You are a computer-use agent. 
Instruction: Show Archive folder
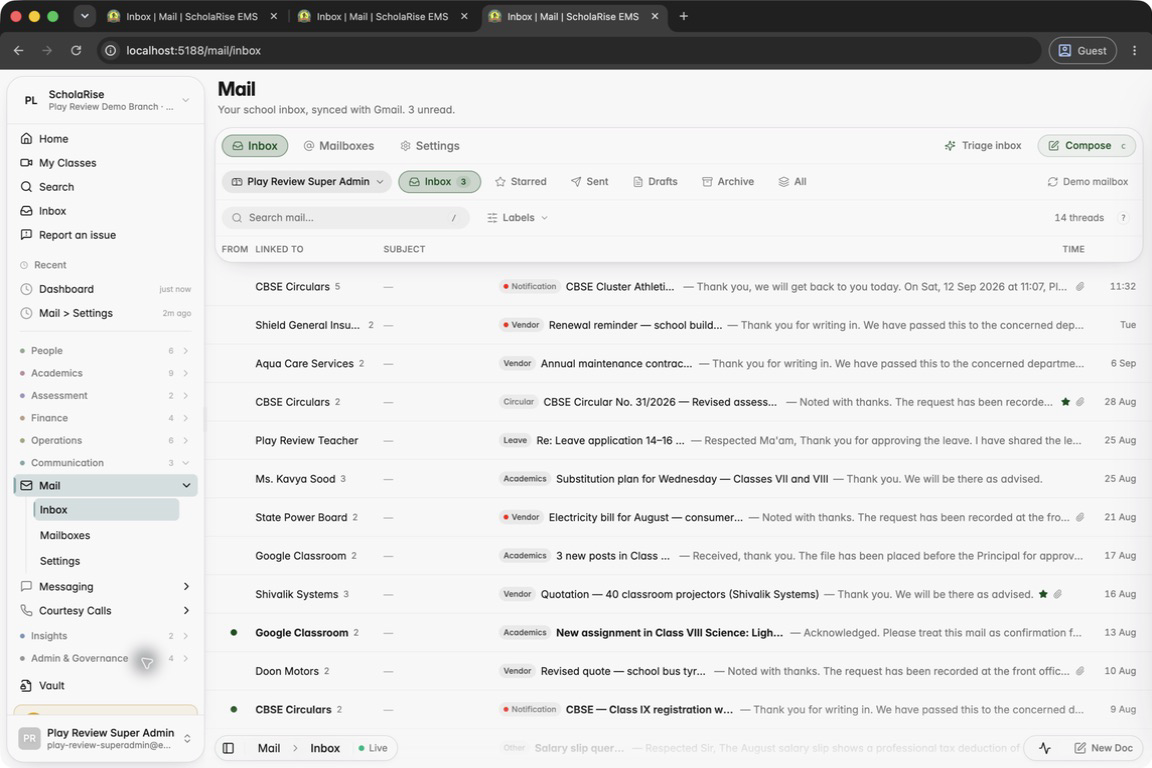pos(728,182)
